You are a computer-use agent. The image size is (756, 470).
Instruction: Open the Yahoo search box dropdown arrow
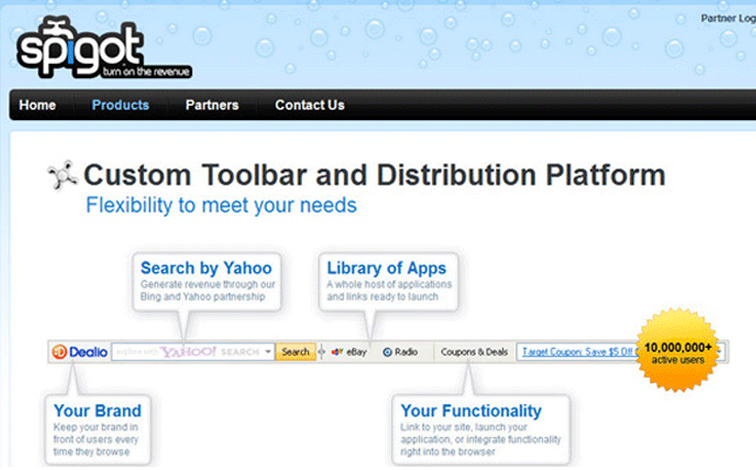268,352
